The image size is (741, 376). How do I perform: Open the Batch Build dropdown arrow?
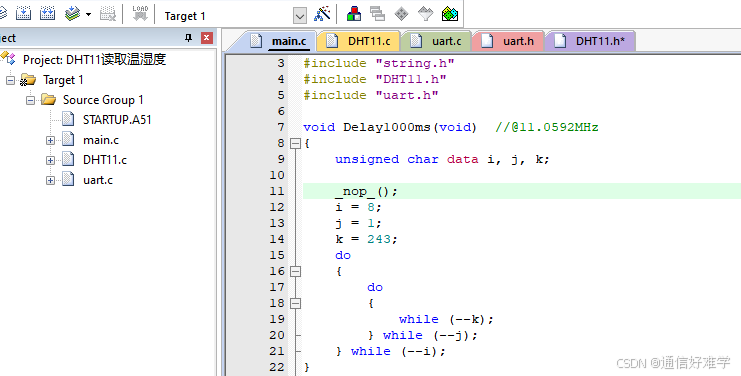[x=88, y=14]
